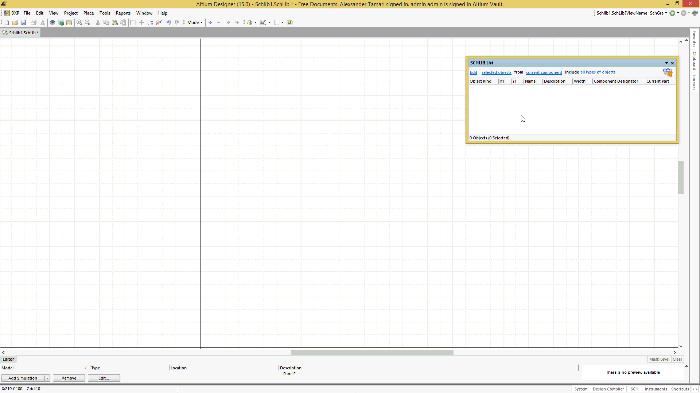Click the horizontal scrollbar thumb
Image resolution: width=700 pixels, height=393 pixels.
click(372, 352)
